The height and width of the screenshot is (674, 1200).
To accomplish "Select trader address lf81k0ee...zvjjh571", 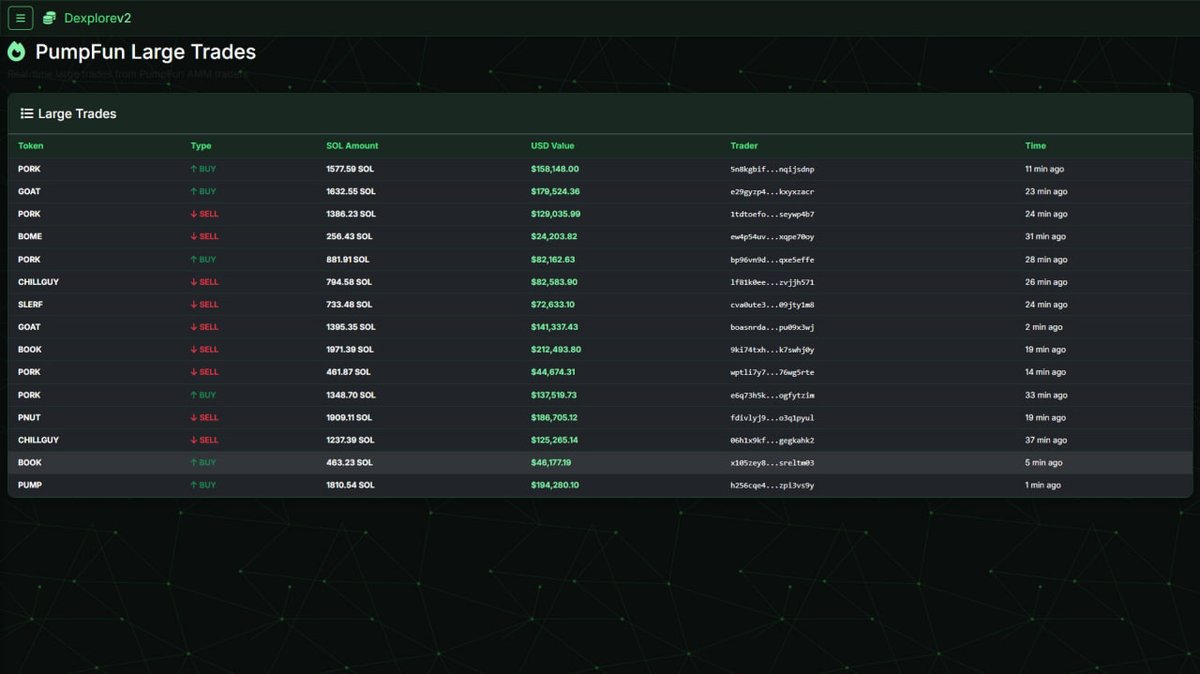I will click(772, 282).
